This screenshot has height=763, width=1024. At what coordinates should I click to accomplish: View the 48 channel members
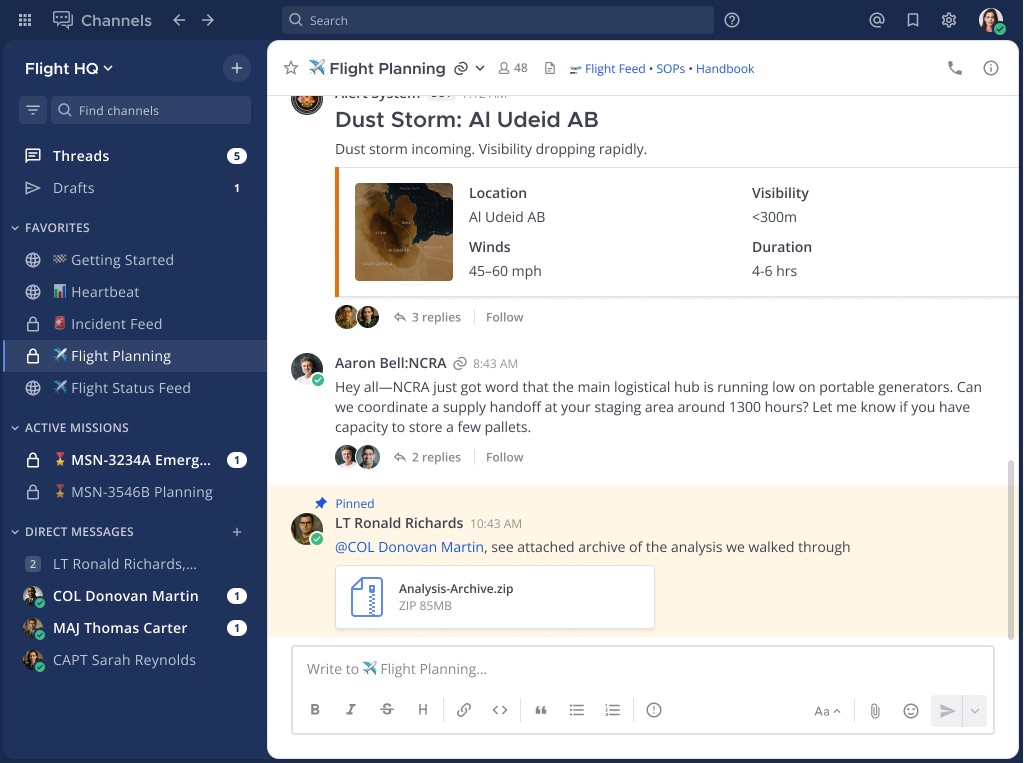point(513,68)
